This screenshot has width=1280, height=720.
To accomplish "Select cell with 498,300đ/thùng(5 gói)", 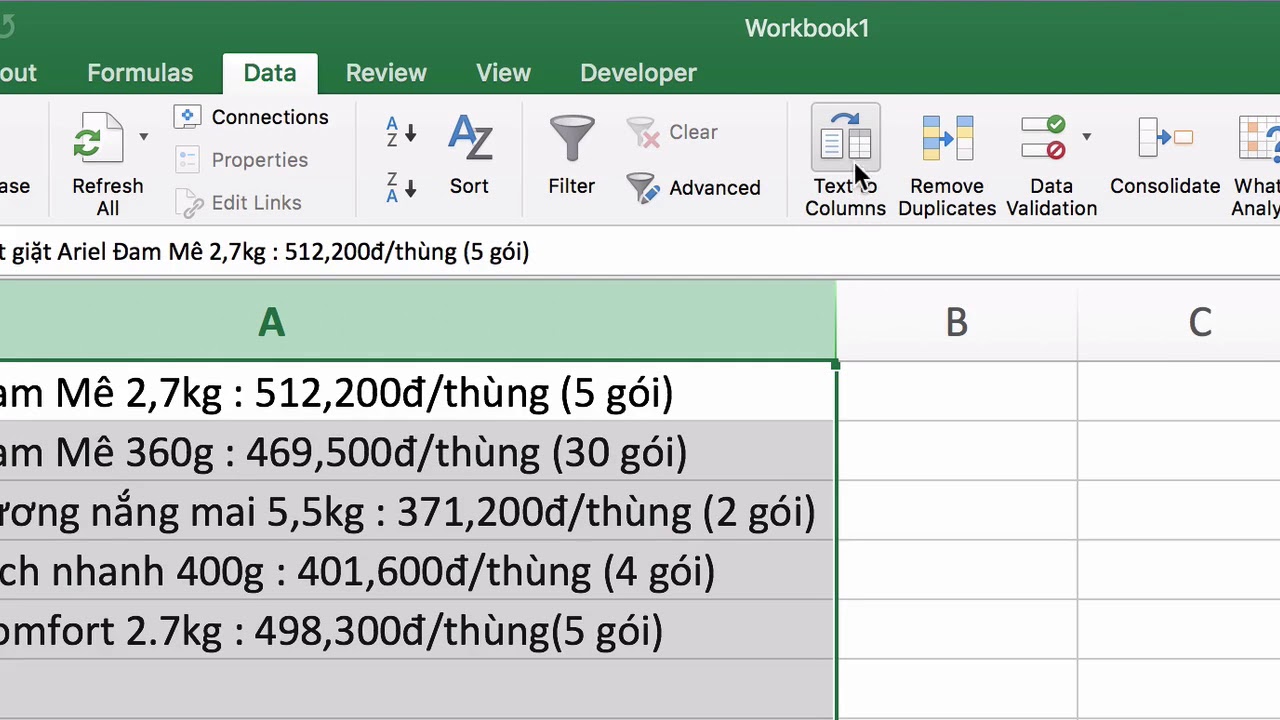I will pos(417,630).
